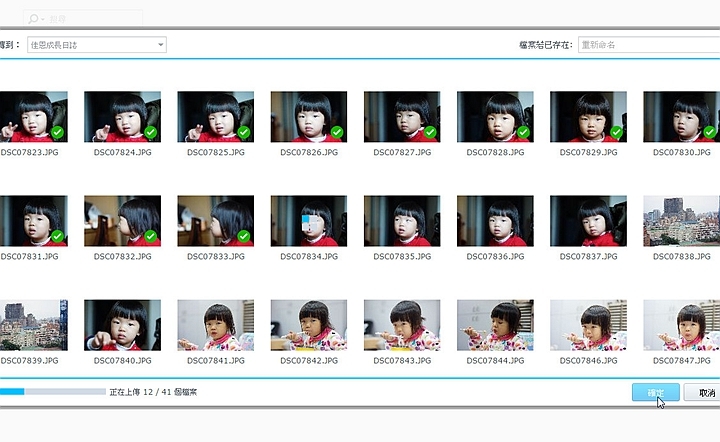This screenshot has width=720, height=442.
Task: Click green checkmark on DSC07828.JPG
Action: (x=523, y=132)
